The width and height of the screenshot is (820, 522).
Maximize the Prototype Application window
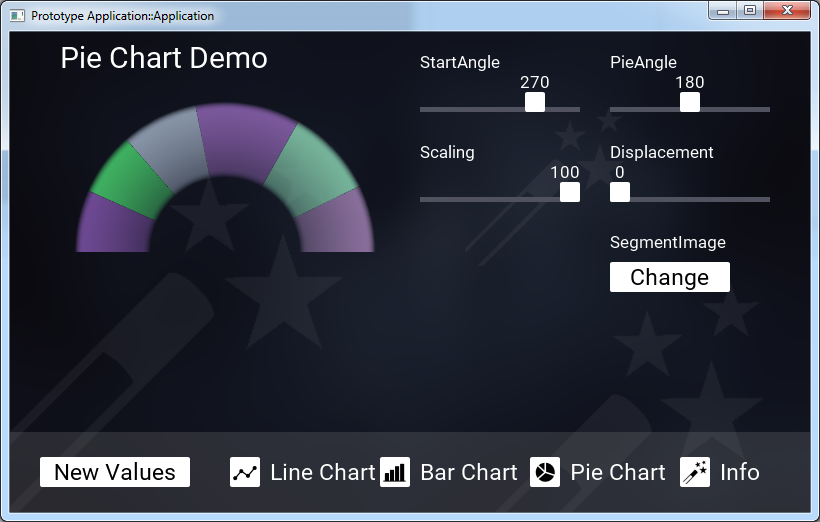point(749,11)
